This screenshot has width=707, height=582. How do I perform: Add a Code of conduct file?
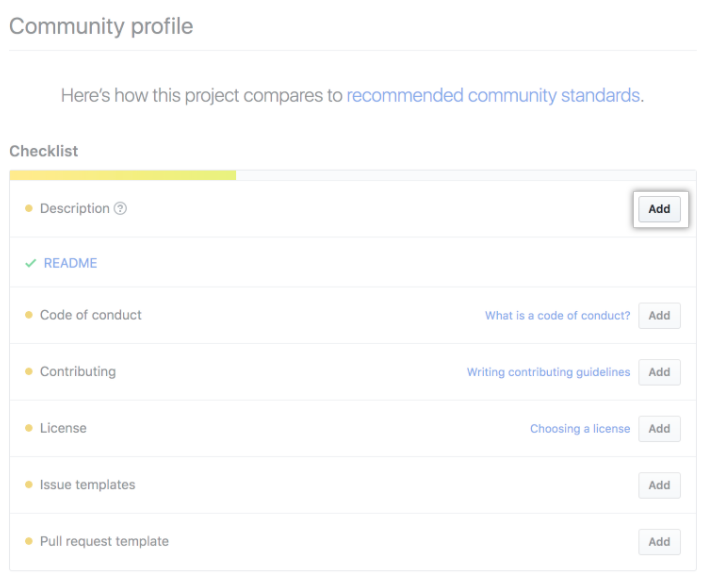pyautogui.click(x=659, y=315)
